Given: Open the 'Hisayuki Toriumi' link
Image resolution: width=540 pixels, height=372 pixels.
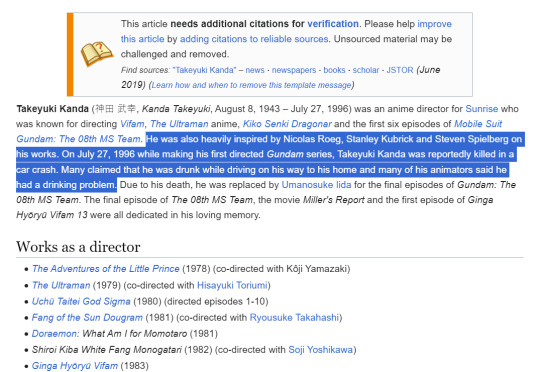Looking at the screenshot, I should [x=232, y=285].
